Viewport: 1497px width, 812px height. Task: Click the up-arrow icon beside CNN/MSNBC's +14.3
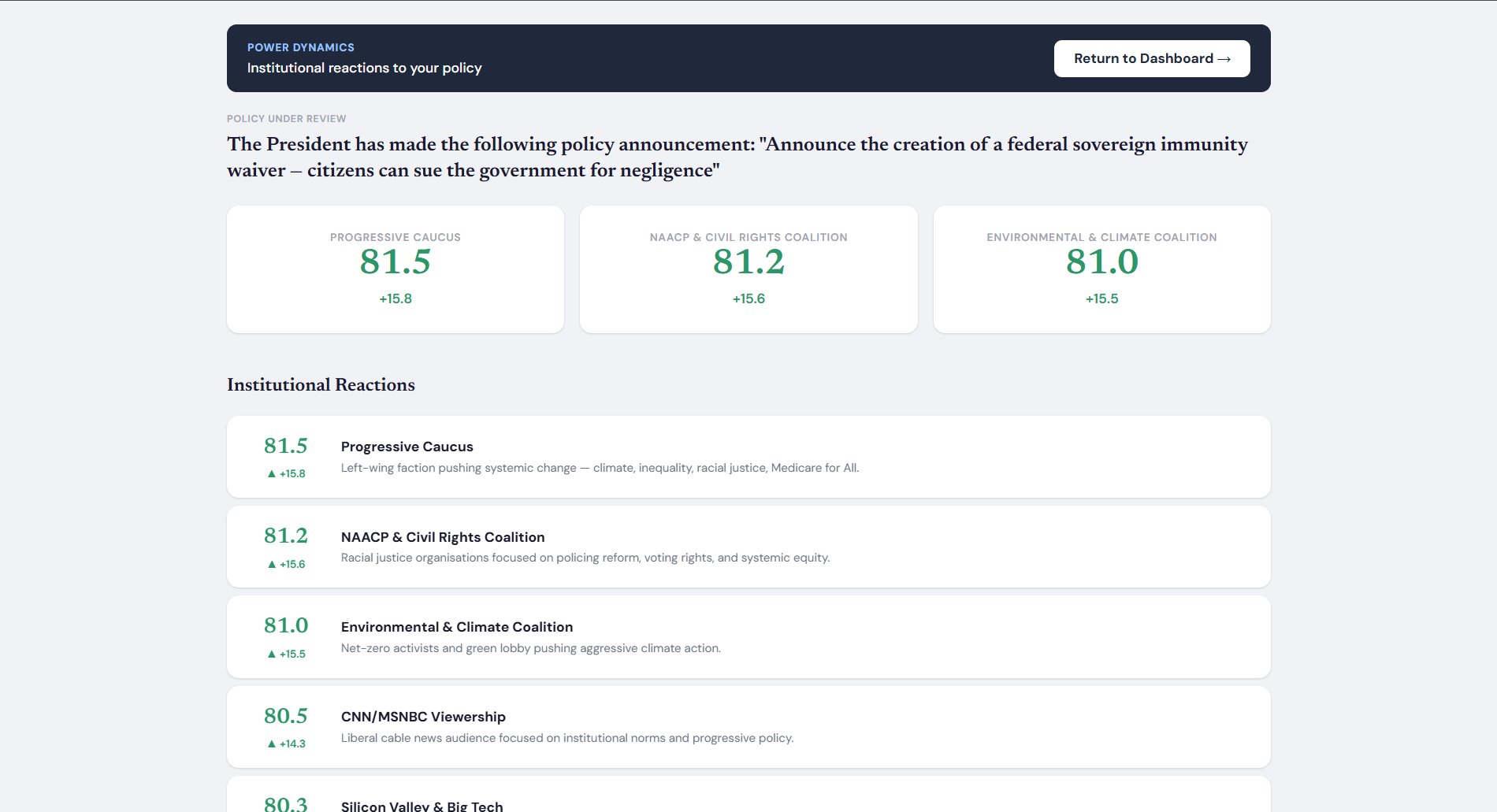tap(271, 743)
